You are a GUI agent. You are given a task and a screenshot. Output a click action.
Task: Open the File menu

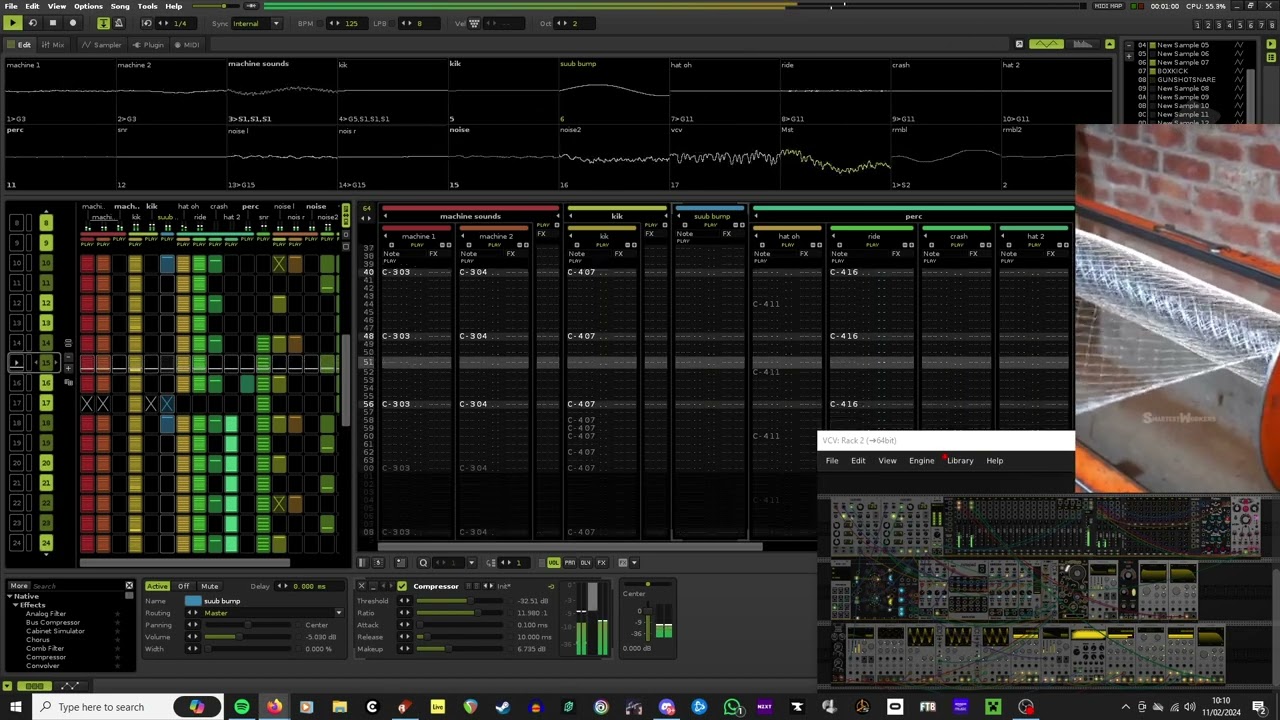click(10, 6)
